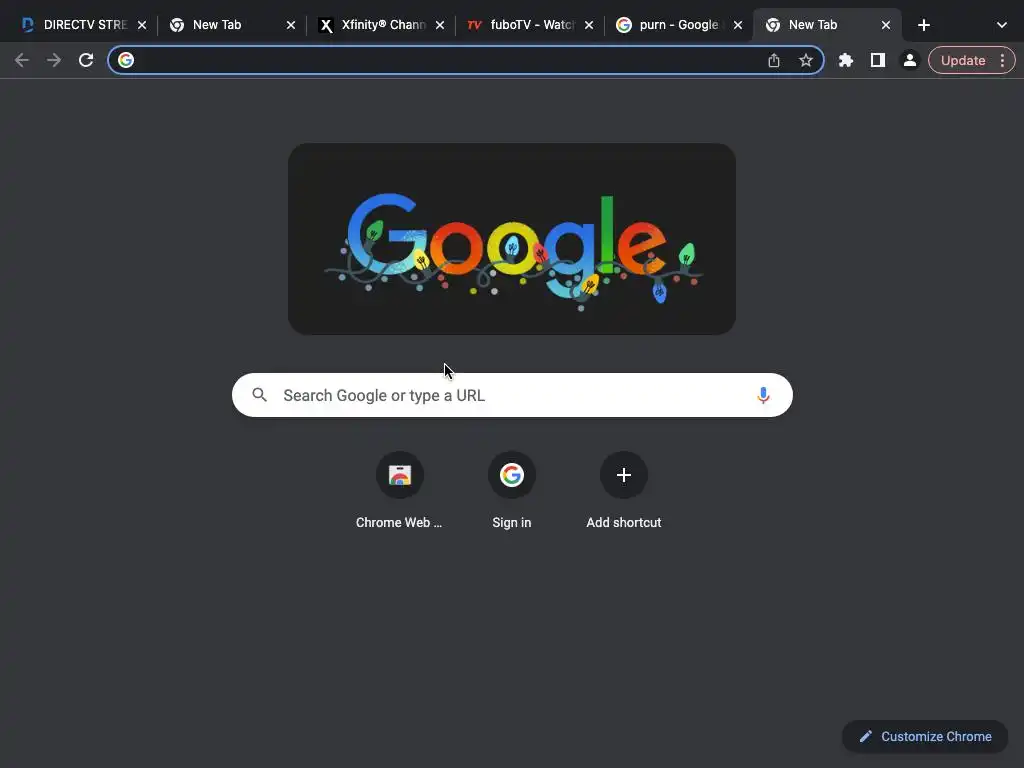Click the magnifier in the search box

tap(259, 395)
